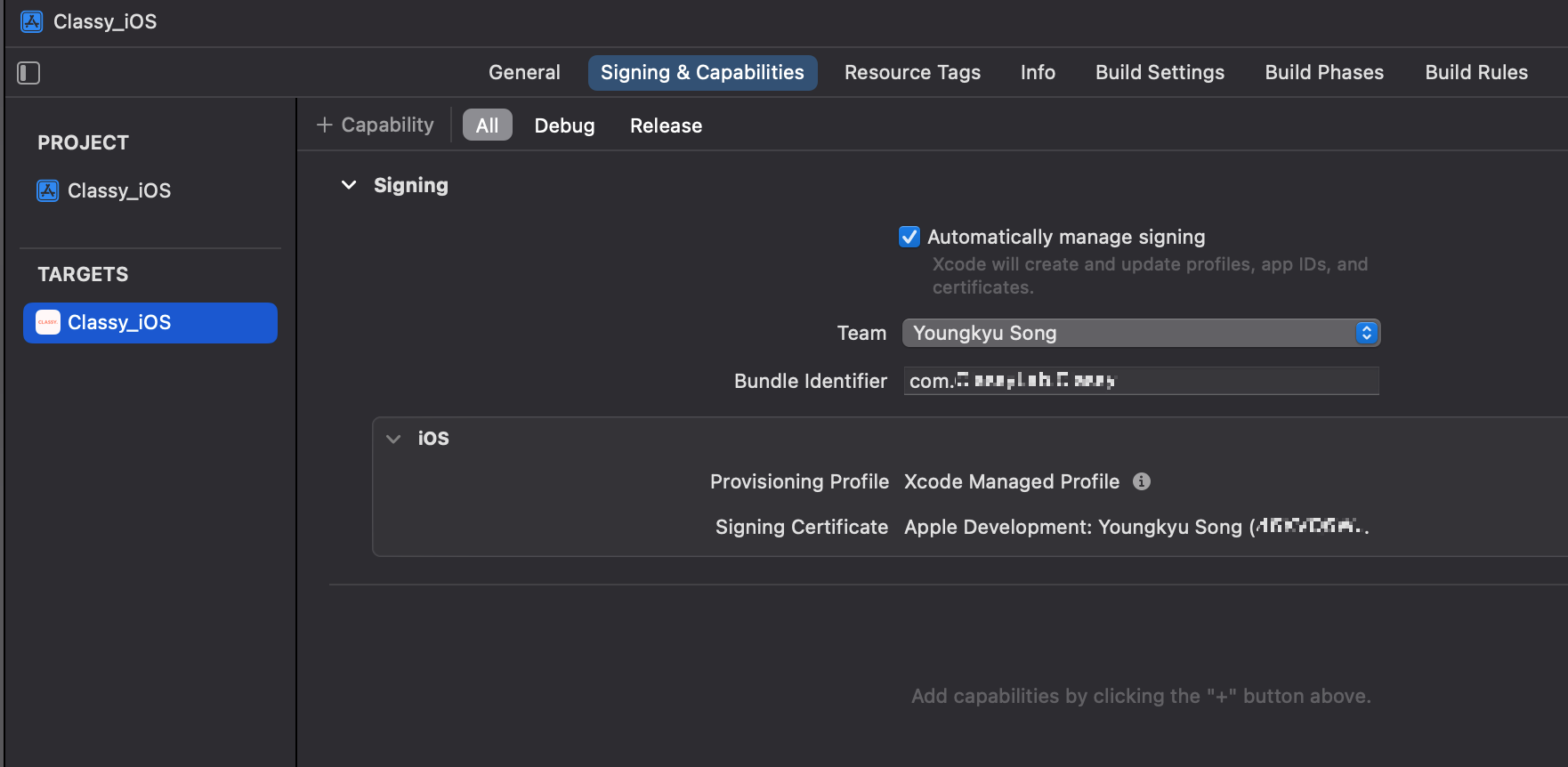The width and height of the screenshot is (1568, 767).
Task: Select the All configuration filter
Action: point(488,125)
